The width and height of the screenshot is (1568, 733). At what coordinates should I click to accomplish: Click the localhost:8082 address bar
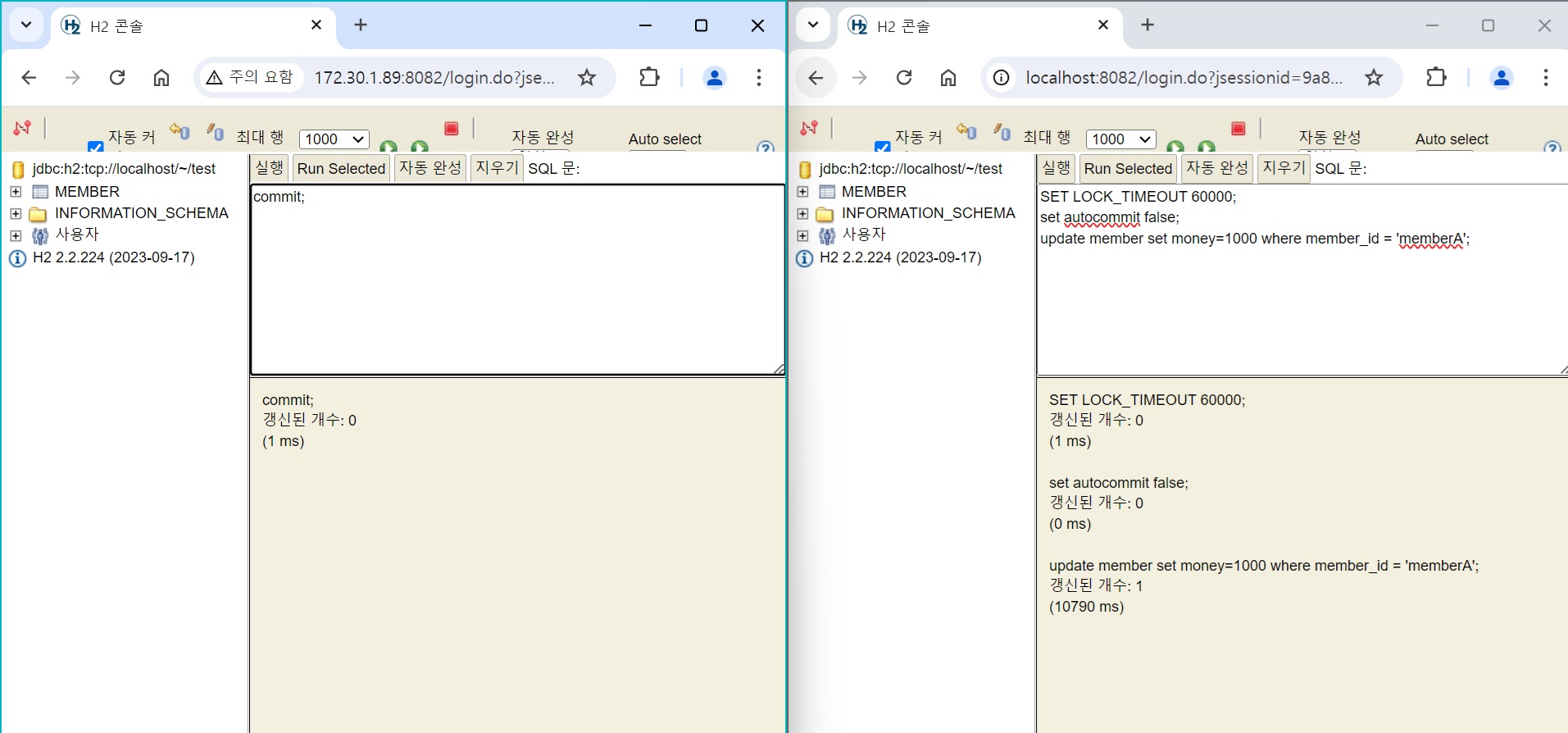point(1184,77)
